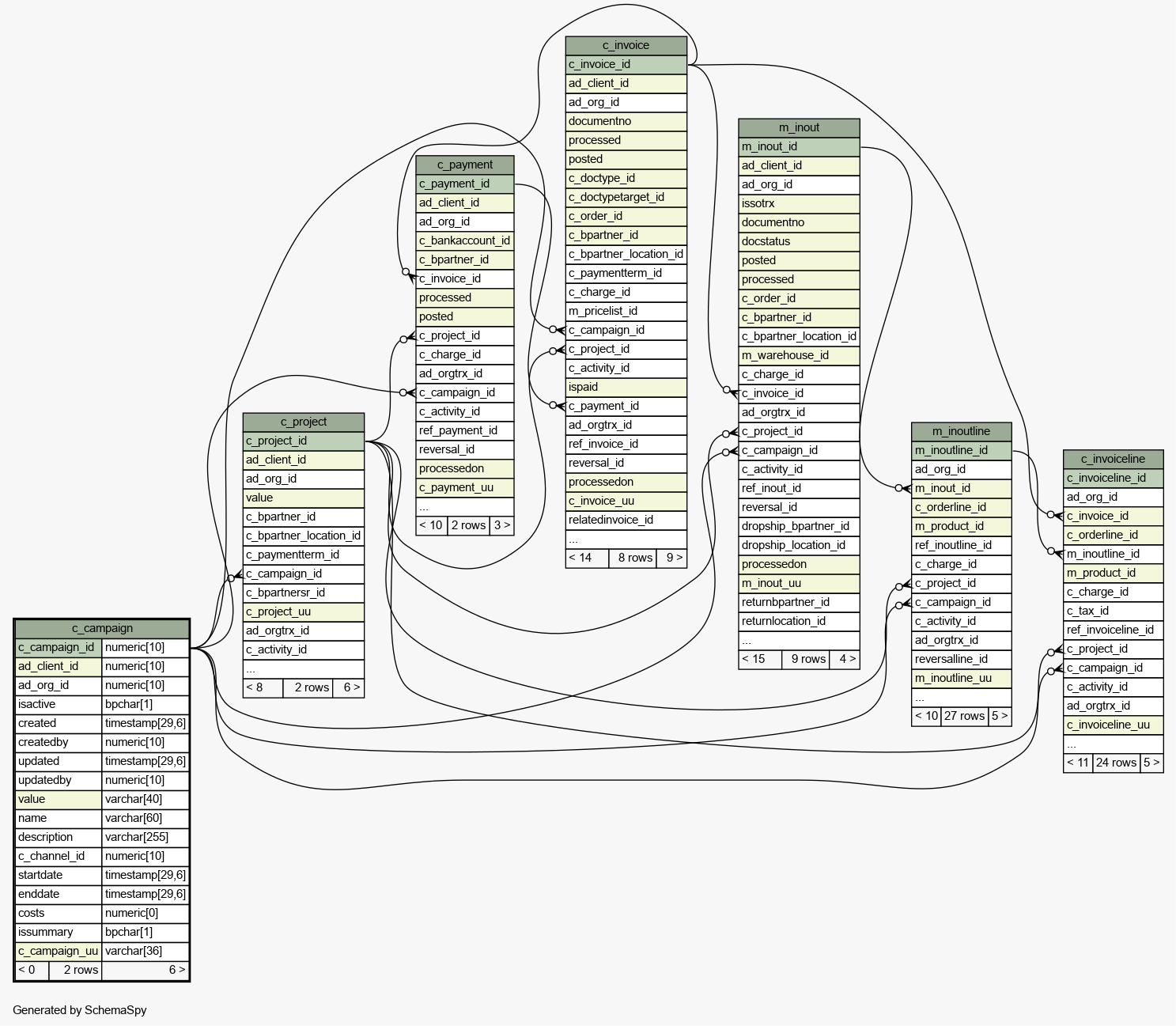Click '6 >' children count under c_project
Screen dimensions: 1176x1026
[349, 687]
